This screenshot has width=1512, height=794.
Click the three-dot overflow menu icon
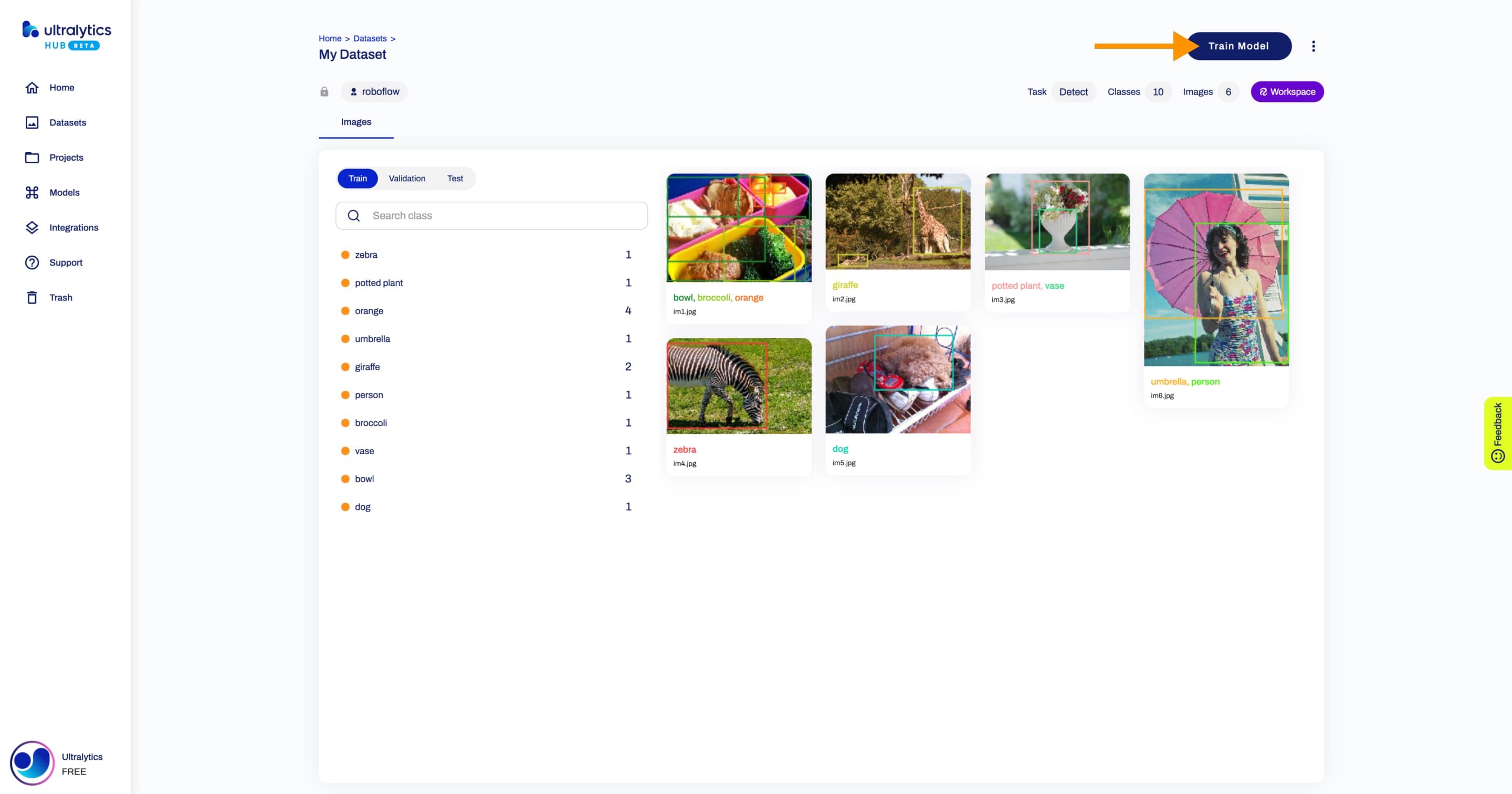point(1313,46)
